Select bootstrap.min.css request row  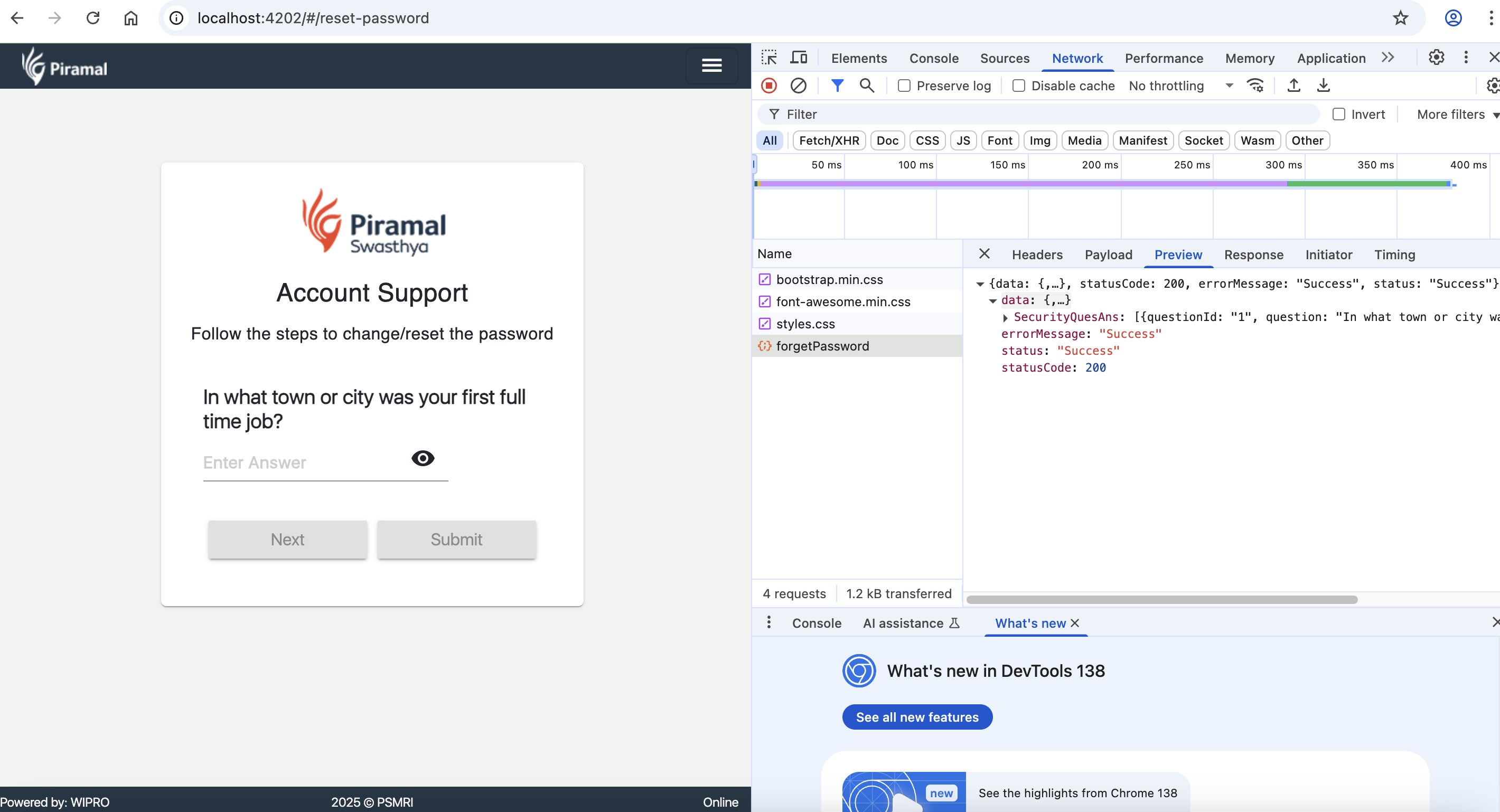(857, 279)
